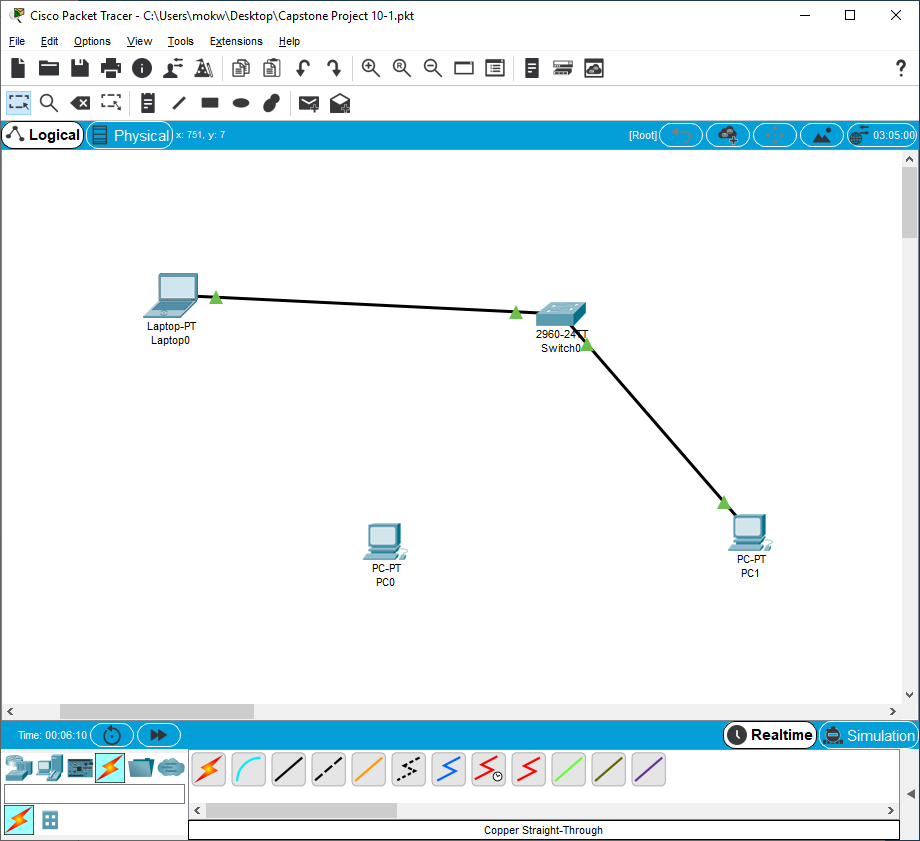Viewport: 920px width, 841px height.
Task: Save the project with floppy icon
Action: (x=80, y=68)
